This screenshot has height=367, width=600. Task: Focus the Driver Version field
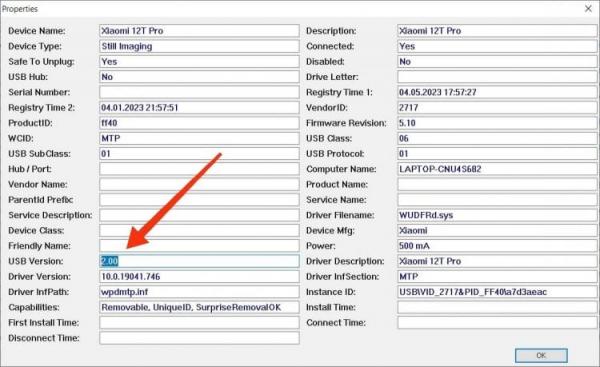pos(199,276)
